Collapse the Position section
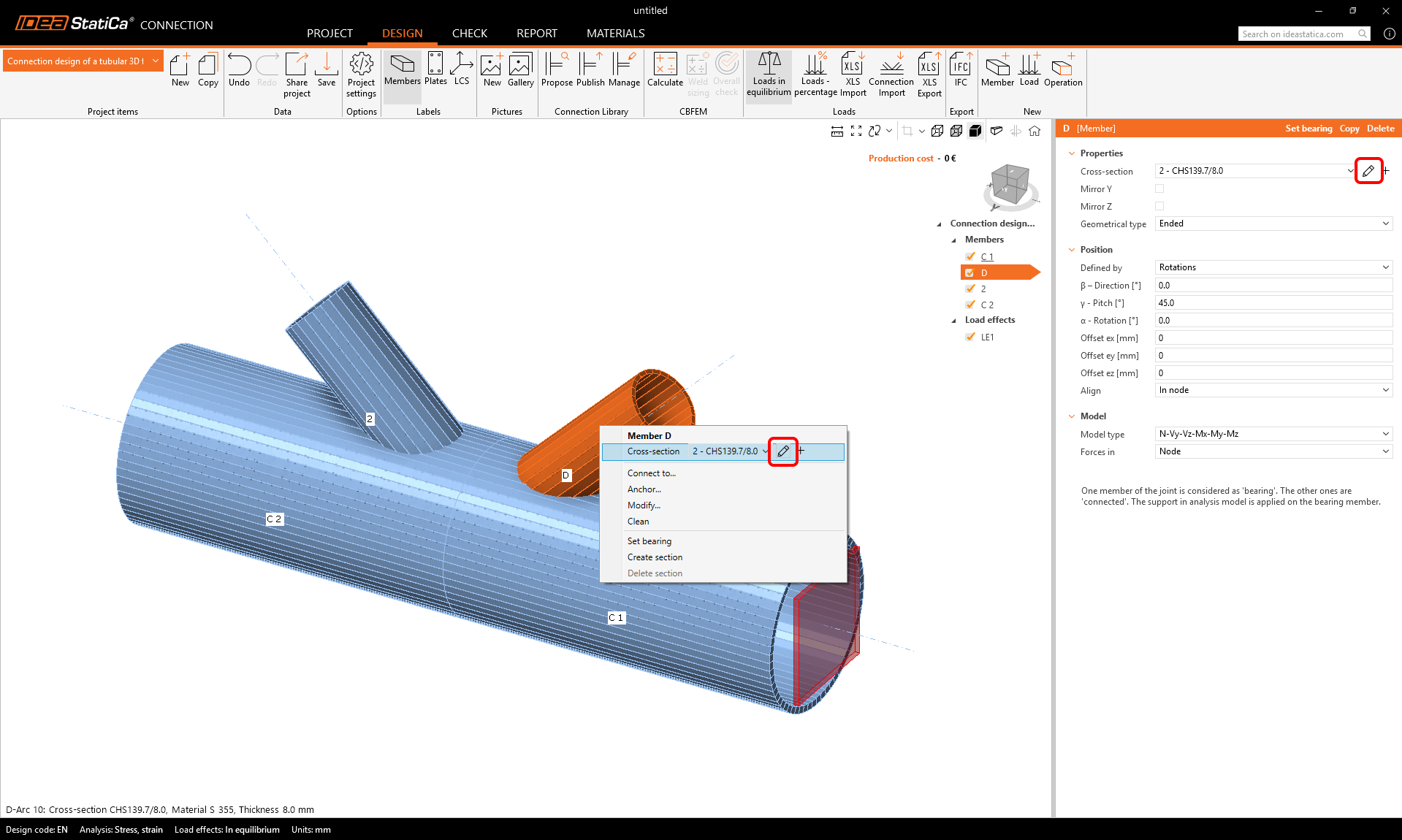Screen dimensions: 1402x840 tap(1072, 250)
